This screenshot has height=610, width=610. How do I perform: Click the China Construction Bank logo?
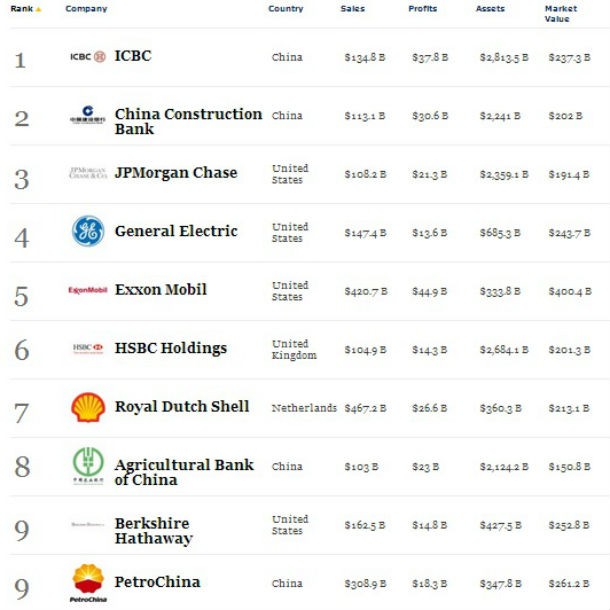[x=88, y=115]
